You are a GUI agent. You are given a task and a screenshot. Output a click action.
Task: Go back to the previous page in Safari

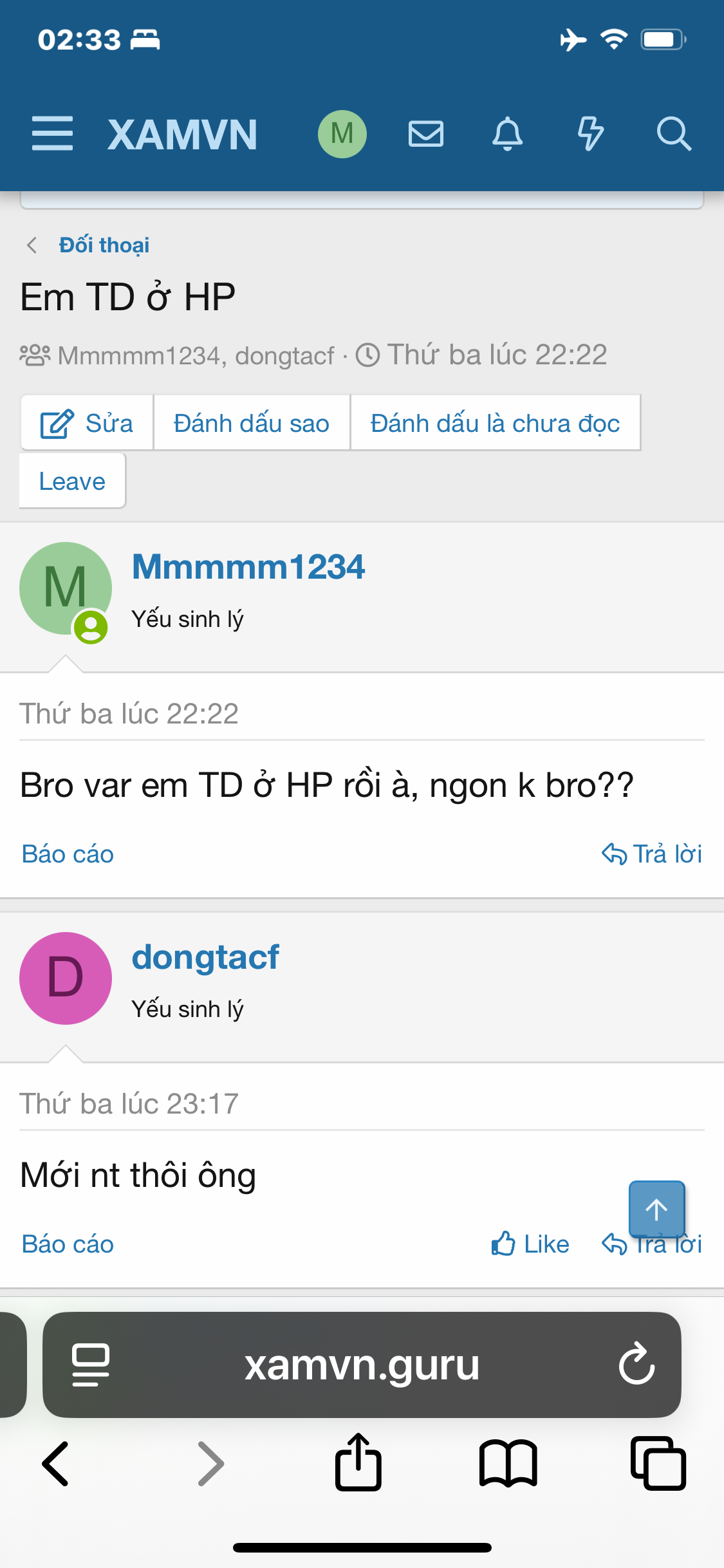click(x=56, y=1463)
